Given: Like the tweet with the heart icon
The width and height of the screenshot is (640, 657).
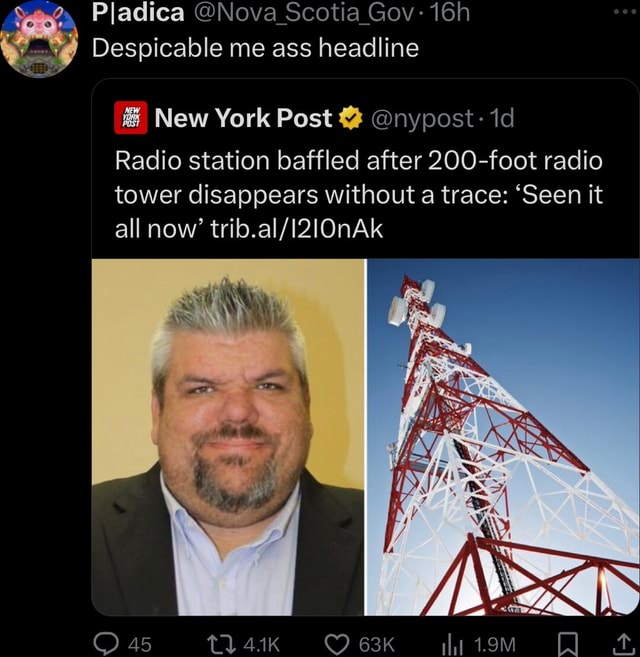Looking at the screenshot, I should [337, 644].
